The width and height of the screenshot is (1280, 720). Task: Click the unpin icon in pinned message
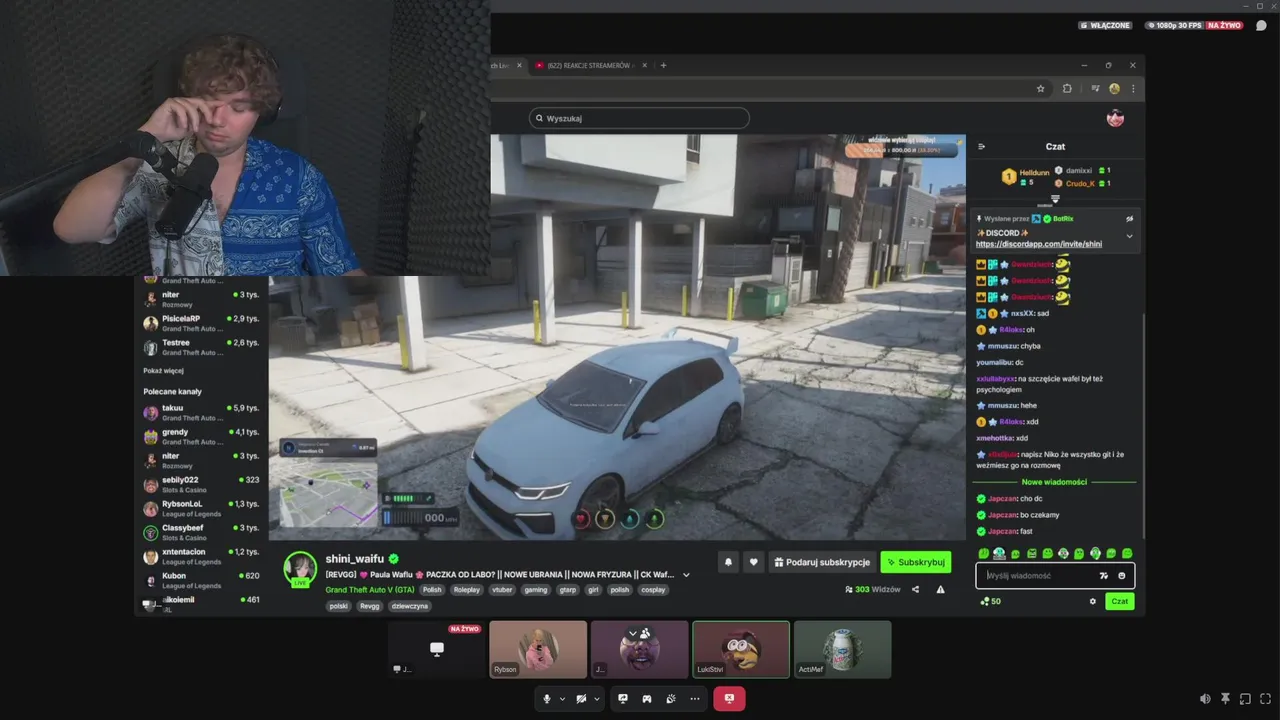[1130, 219]
